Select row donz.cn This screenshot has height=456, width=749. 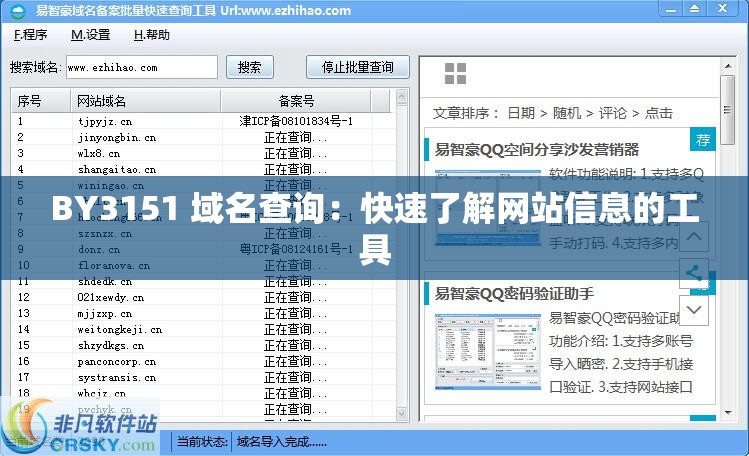click(x=203, y=249)
